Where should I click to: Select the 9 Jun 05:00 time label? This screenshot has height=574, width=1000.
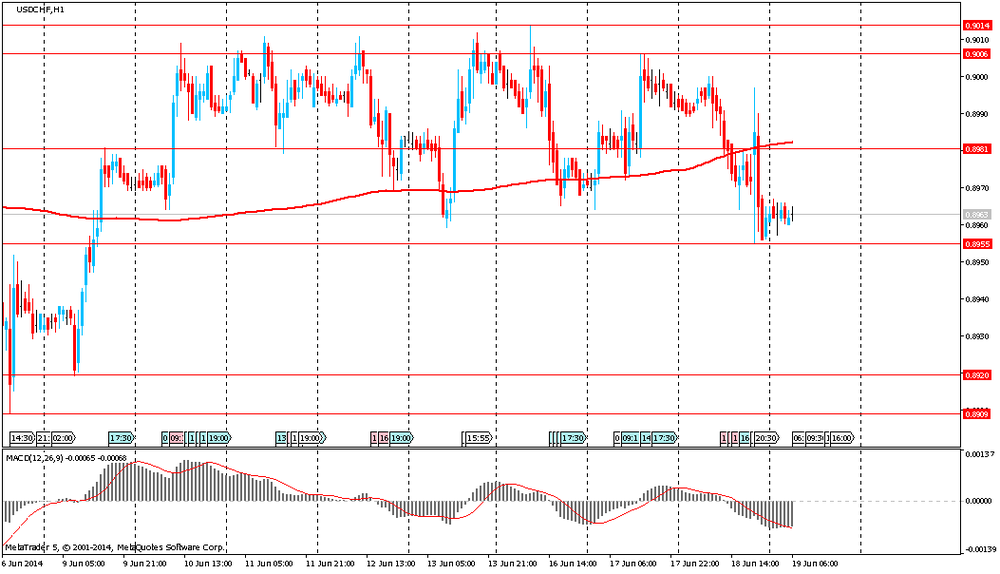[x=84, y=564]
